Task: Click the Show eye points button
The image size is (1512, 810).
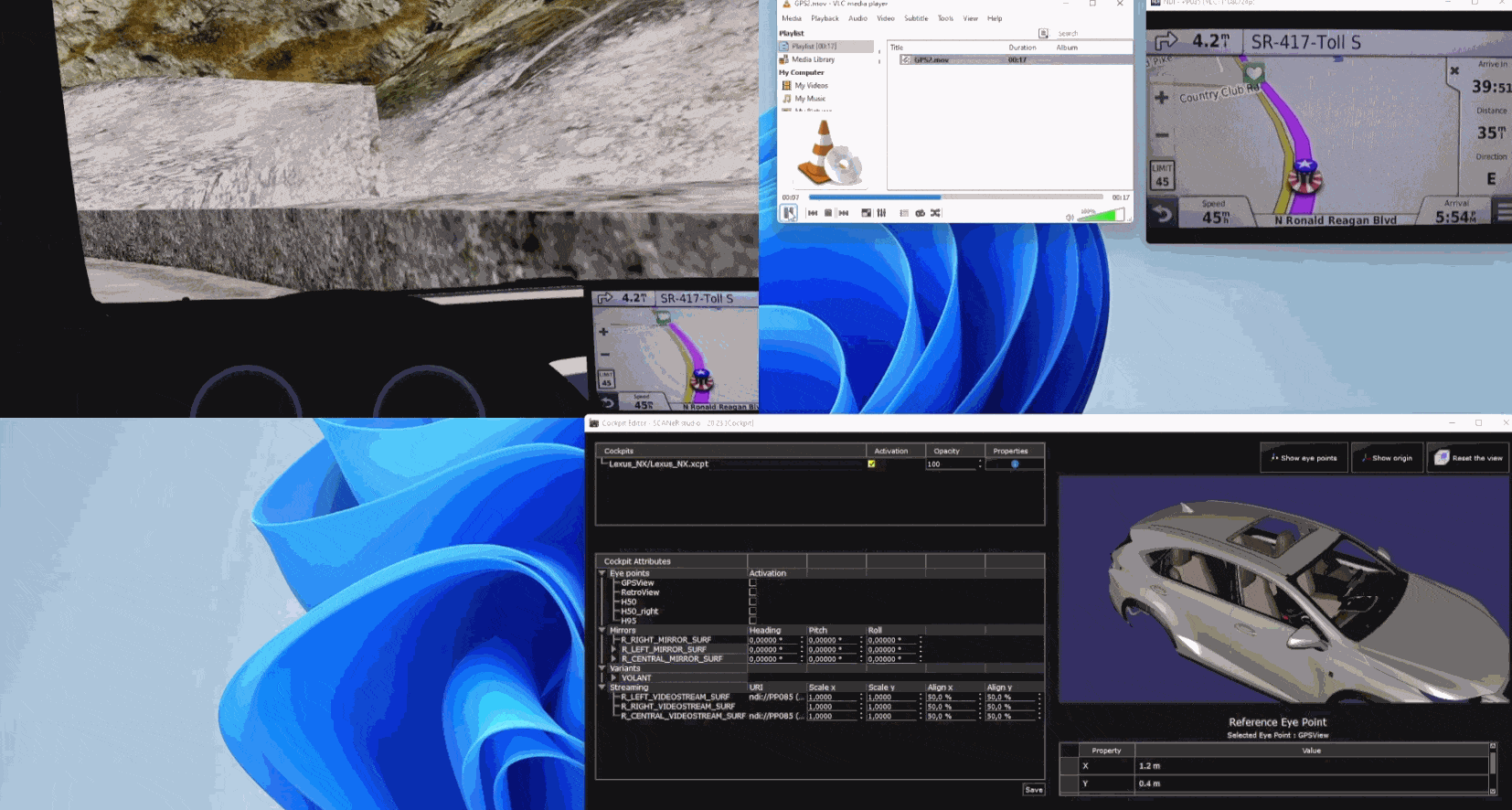Action: click(1304, 458)
